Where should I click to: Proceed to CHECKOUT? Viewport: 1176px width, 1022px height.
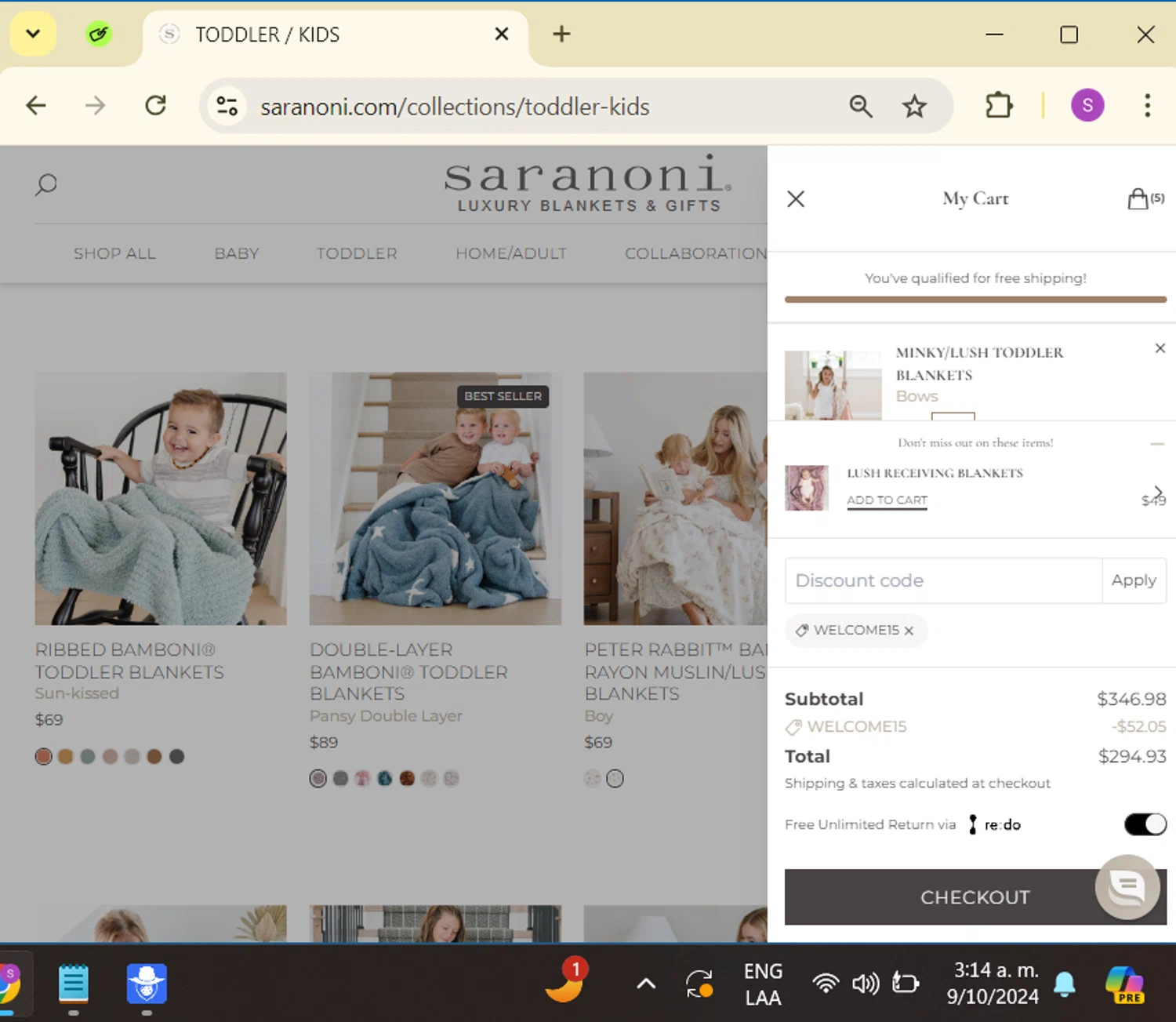(x=975, y=897)
